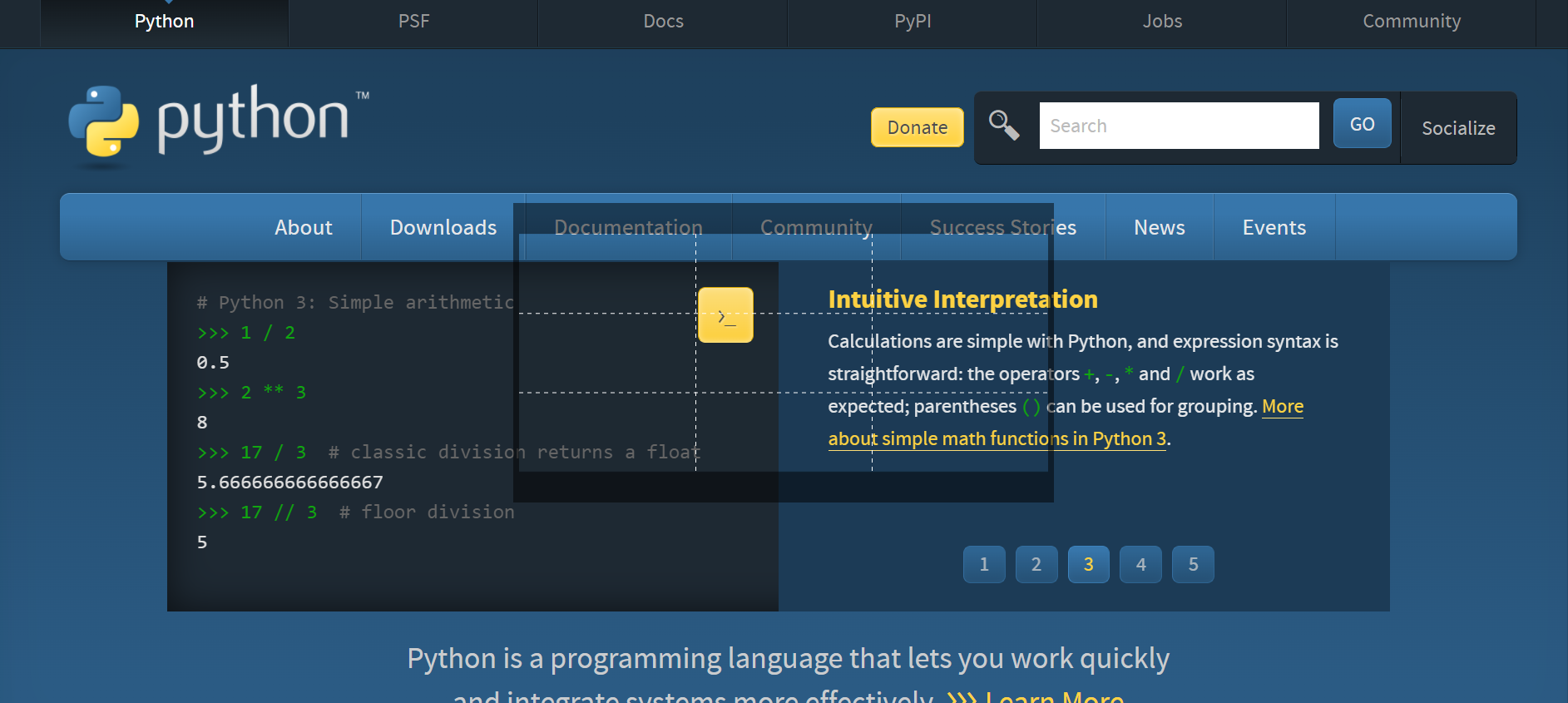Image resolution: width=1568 pixels, height=703 pixels.
Task: Click comment '# Python 3: Simple arithmetic'
Action: (355, 303)
